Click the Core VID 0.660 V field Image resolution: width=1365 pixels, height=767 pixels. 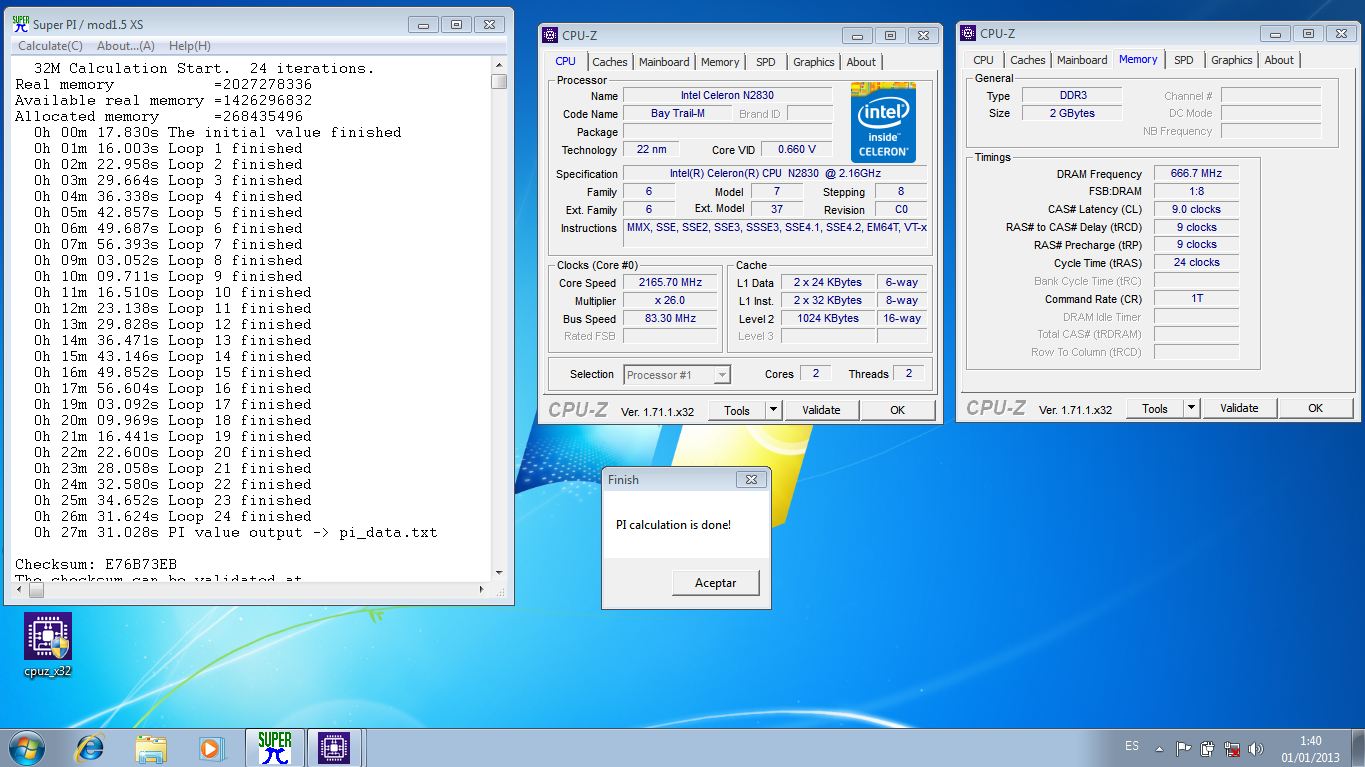pos(796,150)
